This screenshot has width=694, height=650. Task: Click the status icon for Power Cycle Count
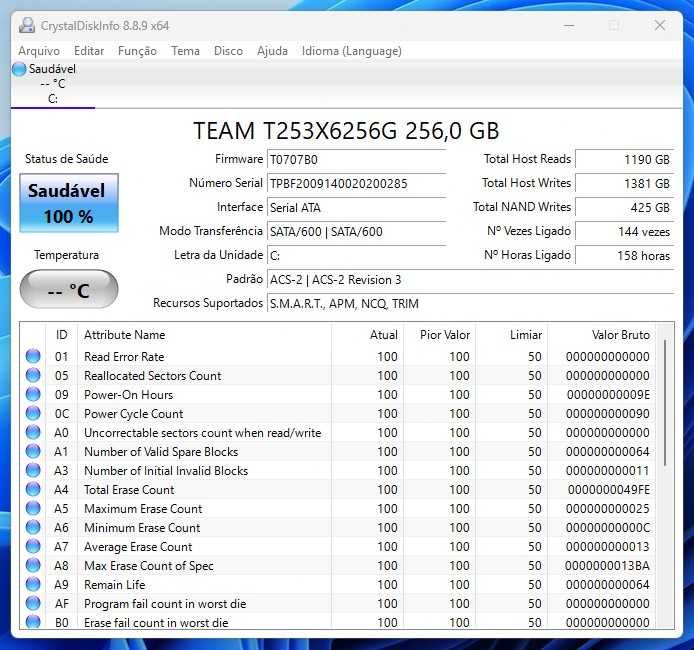[x=33, y=413]
